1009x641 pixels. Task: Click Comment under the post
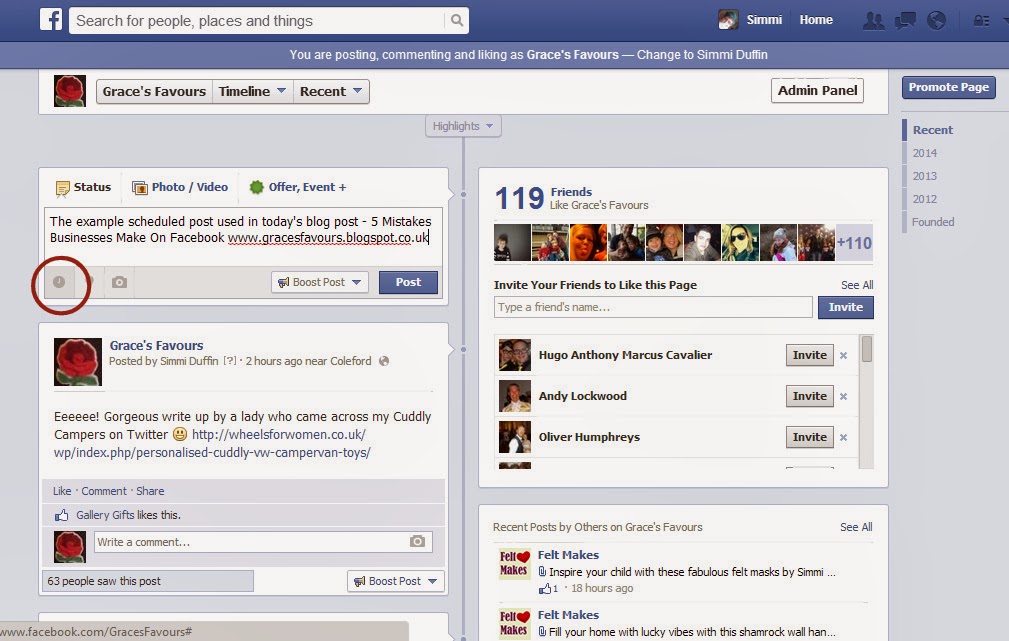pos(104,491)
